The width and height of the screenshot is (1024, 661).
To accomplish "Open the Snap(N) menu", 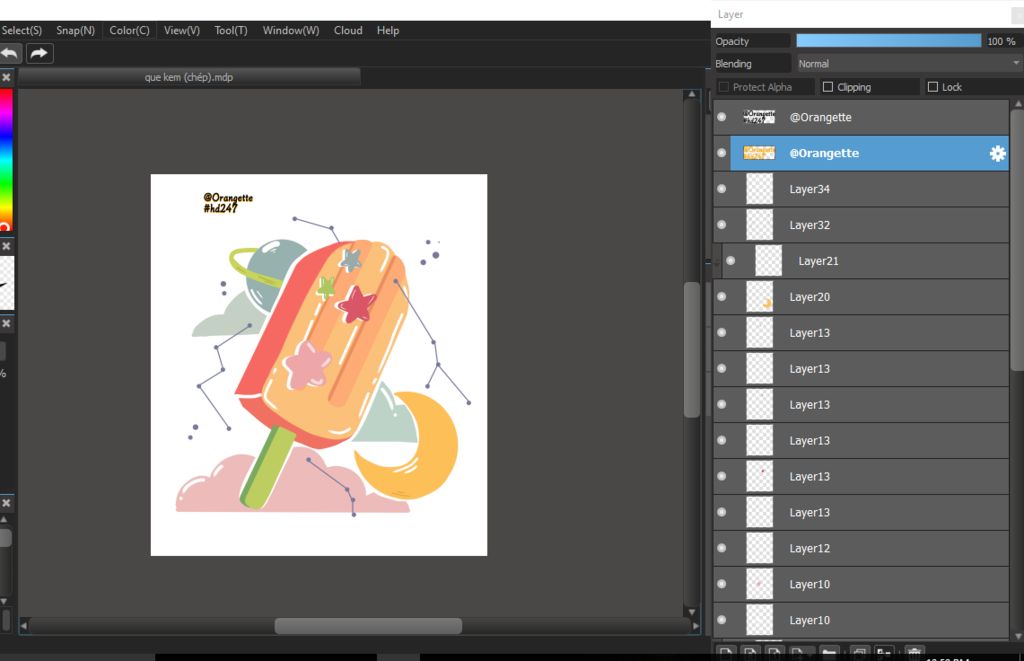I will point(75,30).
